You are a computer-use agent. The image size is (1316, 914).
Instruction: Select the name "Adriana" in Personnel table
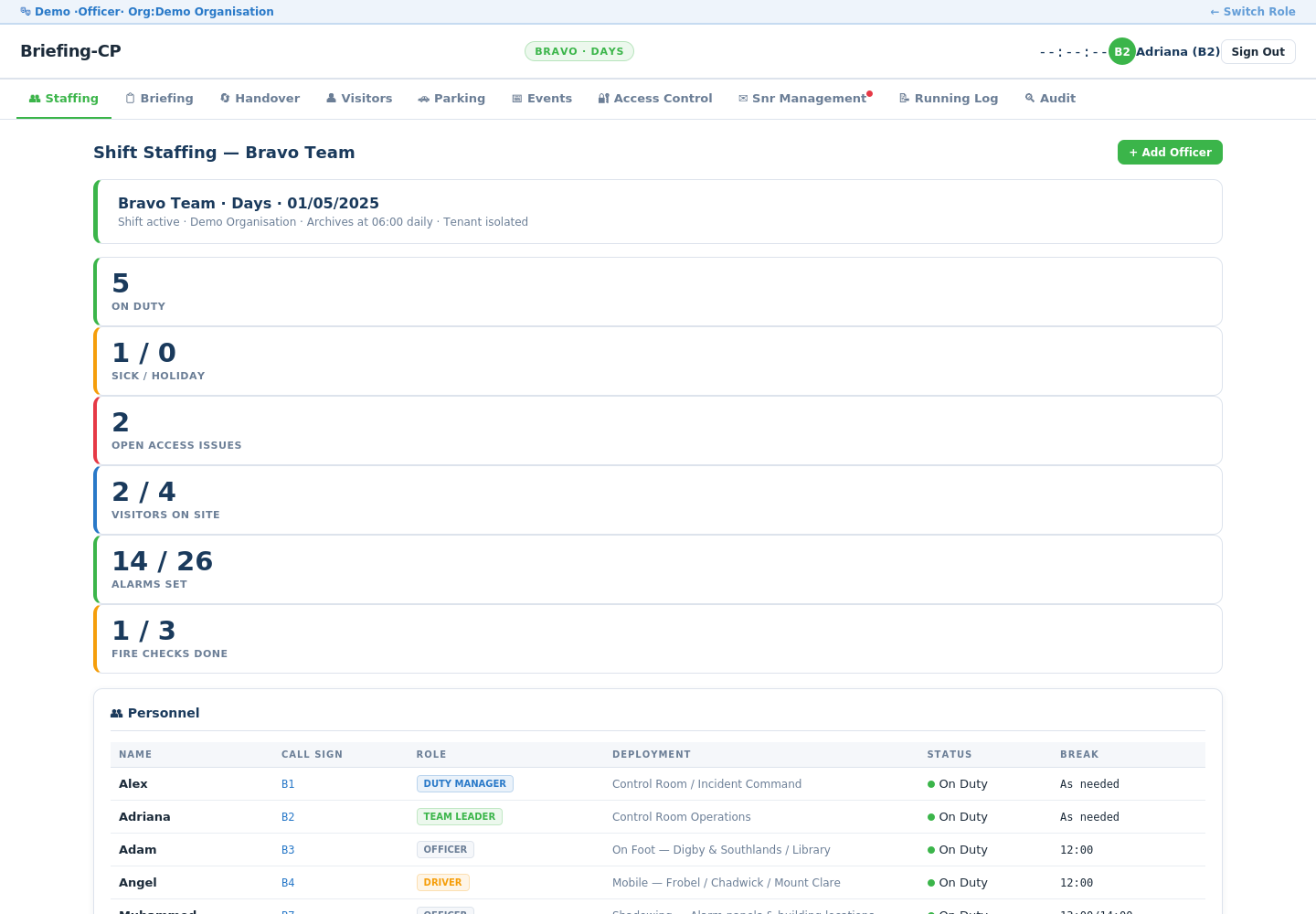[x=144, y=817]
